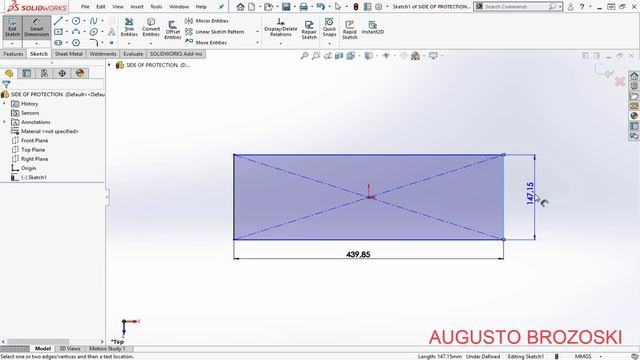The image size is (640, 360).
Task: Select the Polygon sketch tool
Action: (76, 42)
